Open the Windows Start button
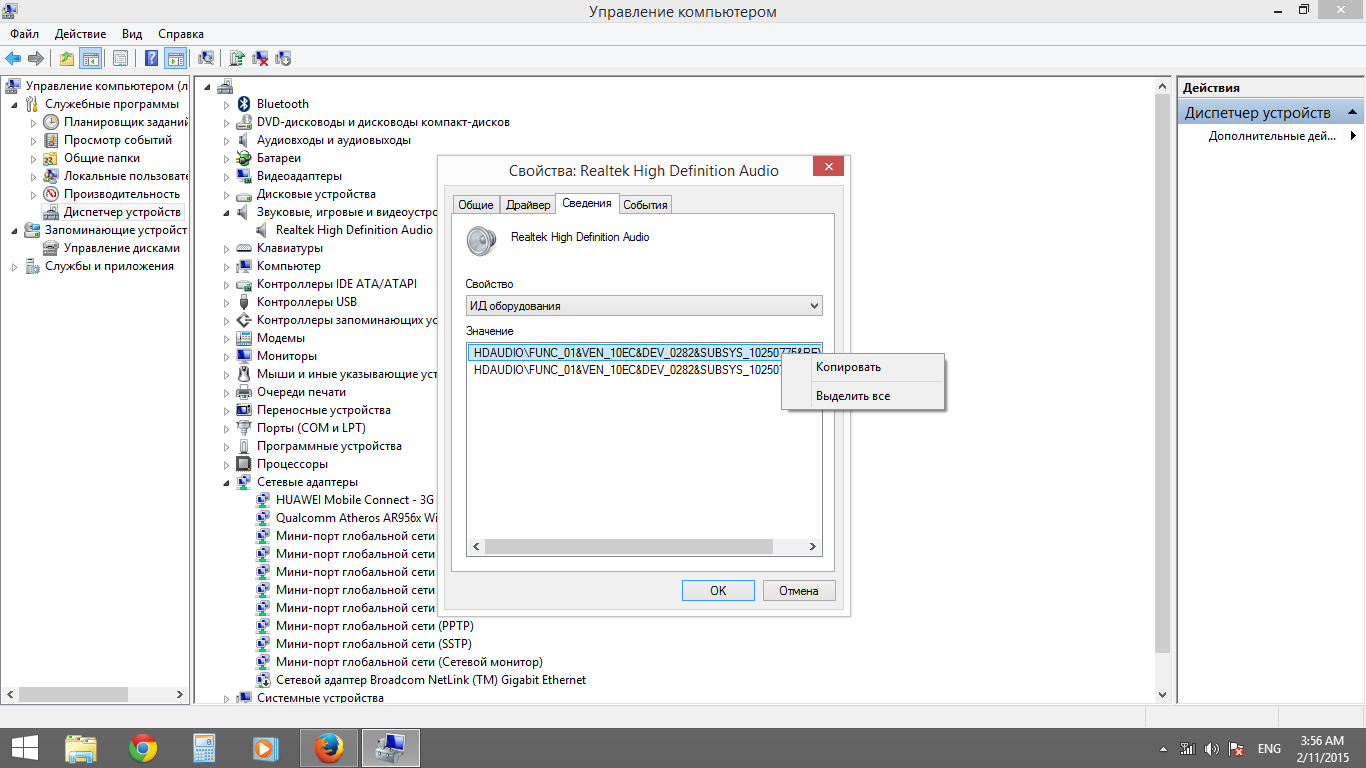Viewport: 1366px width, 768px height. [25, 748]
